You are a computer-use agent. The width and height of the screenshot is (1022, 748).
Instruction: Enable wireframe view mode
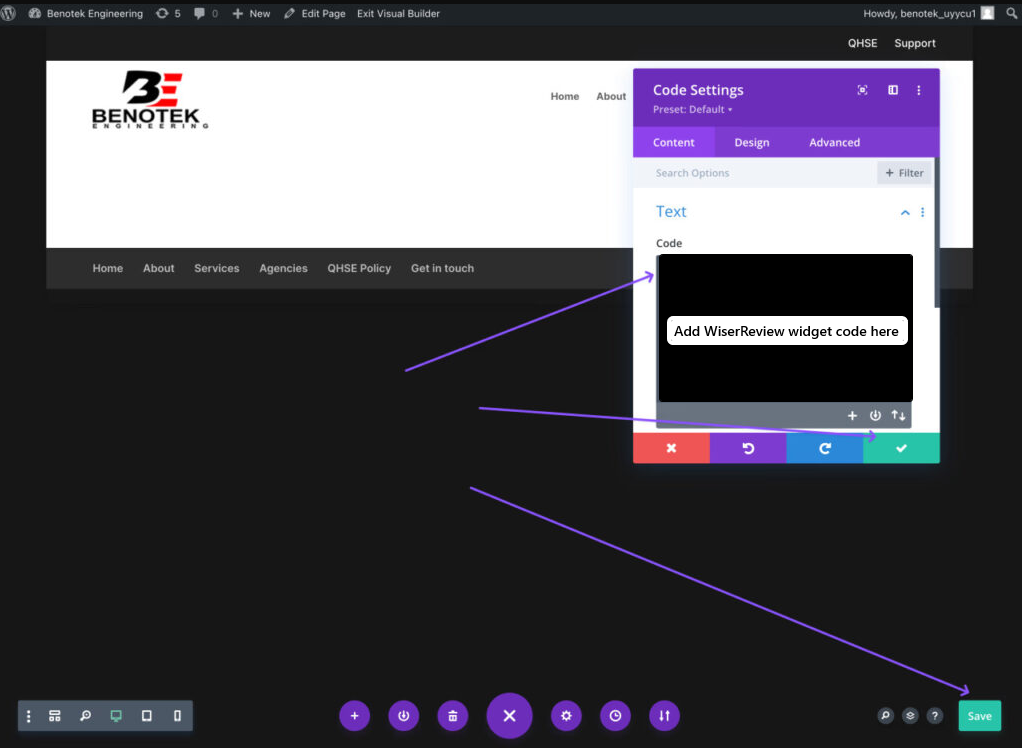point(55,716)
